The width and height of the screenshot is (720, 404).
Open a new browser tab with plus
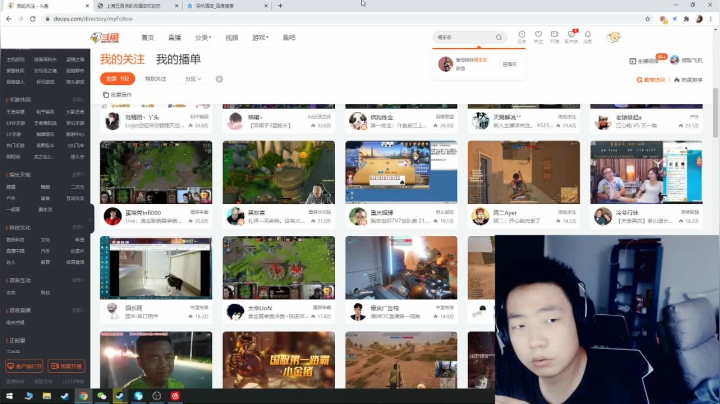[280, 6]
